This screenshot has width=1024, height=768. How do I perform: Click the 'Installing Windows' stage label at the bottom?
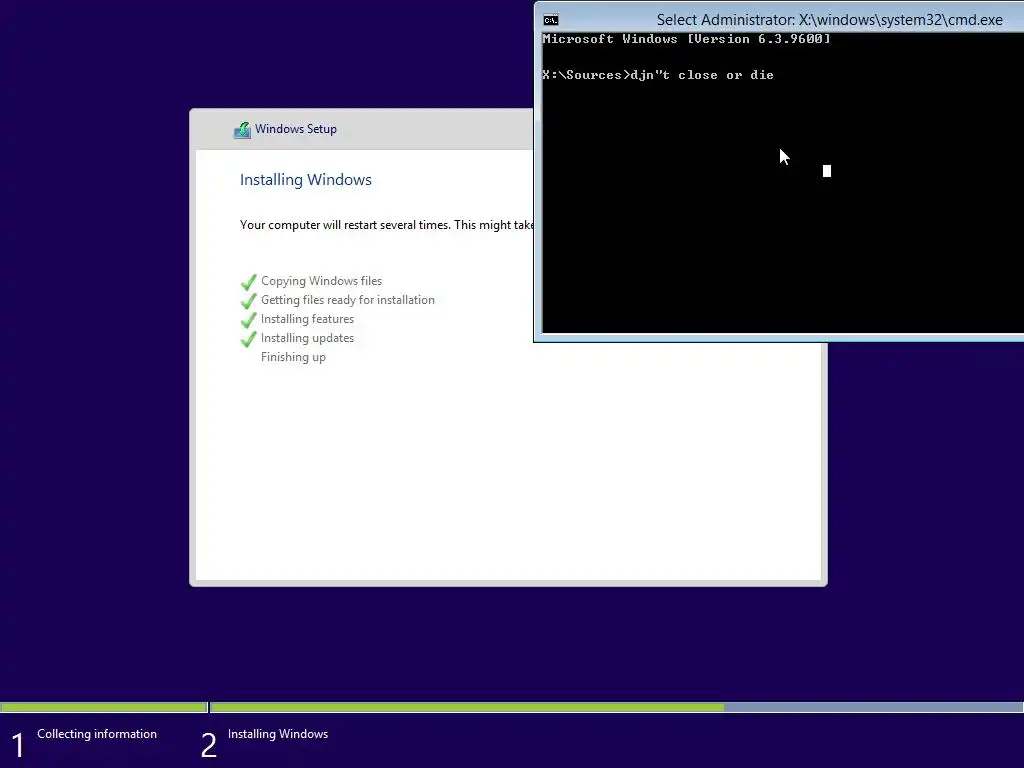(278, 734)
